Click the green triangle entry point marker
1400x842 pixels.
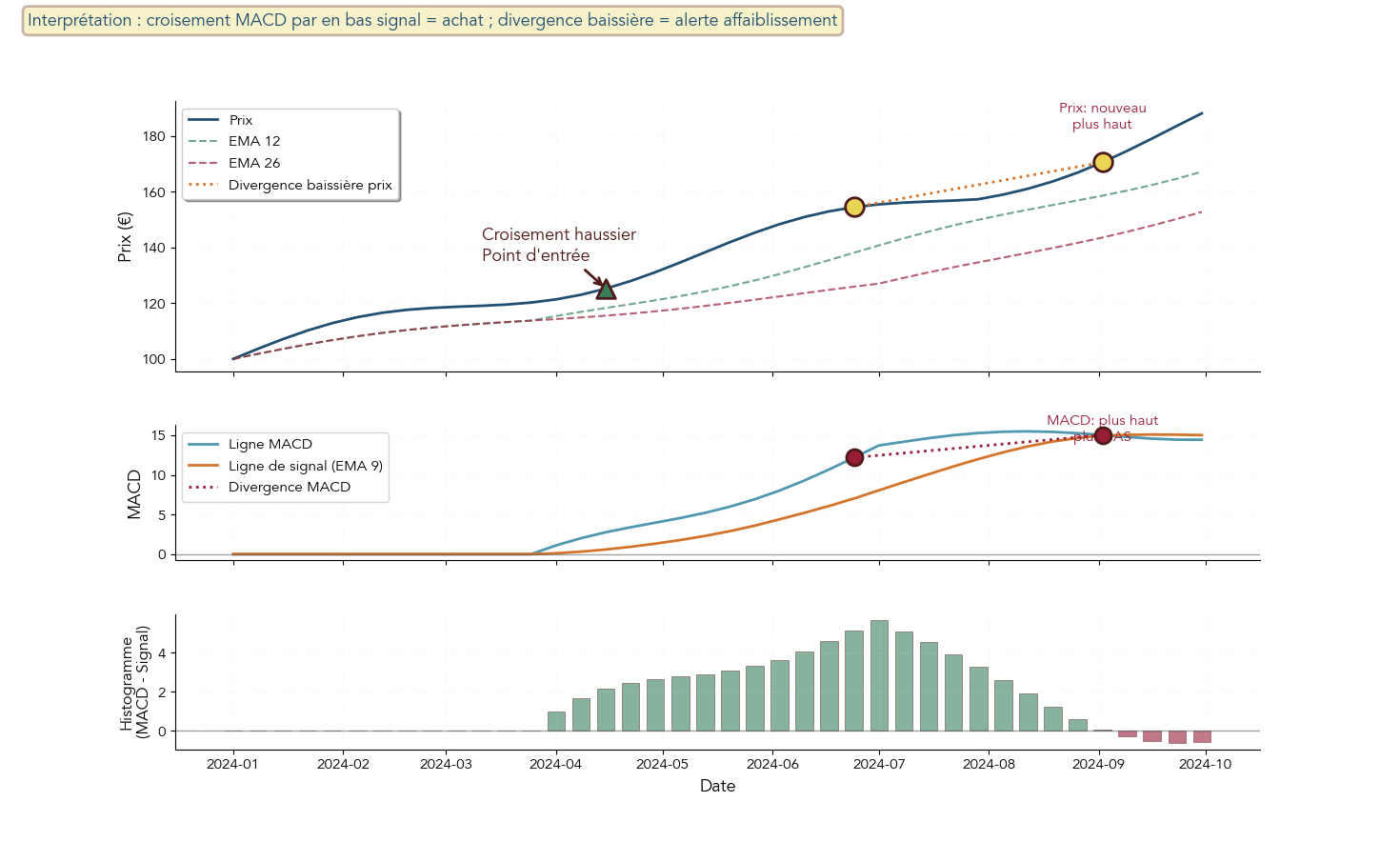pos(606,290)
